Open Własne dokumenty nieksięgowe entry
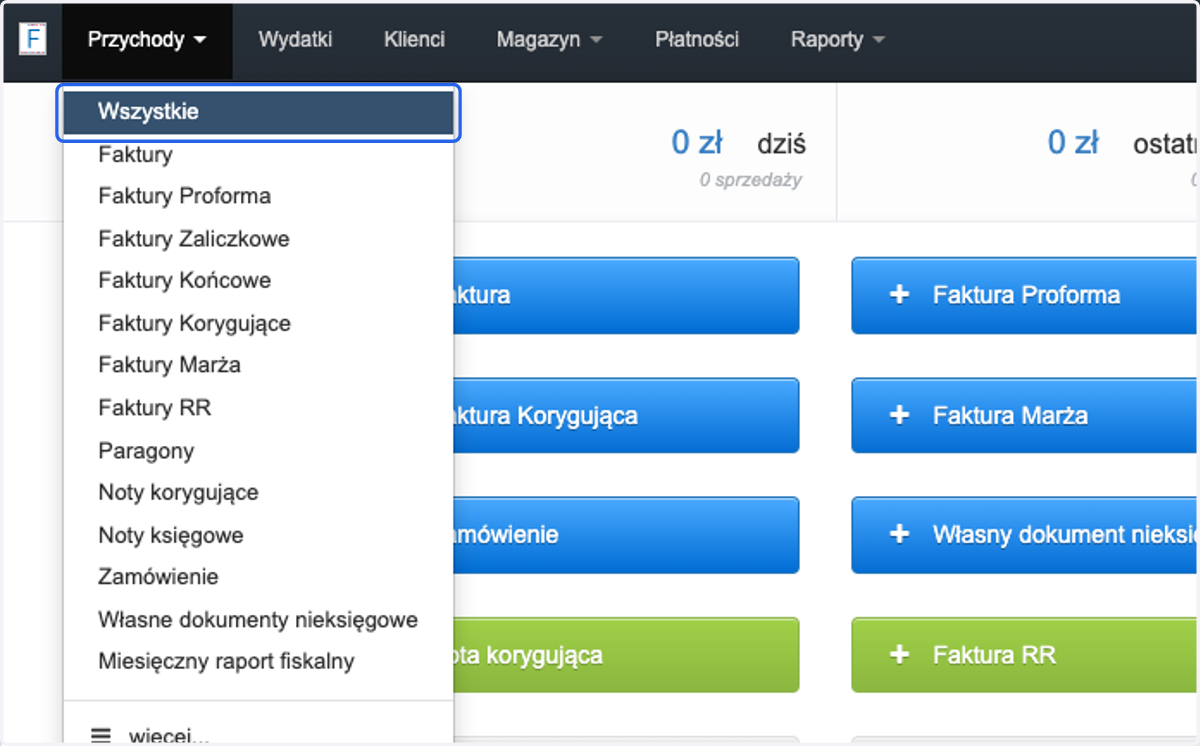This screenshot has height=746, width=1200. pyautogui.click(x=258, y=620)
